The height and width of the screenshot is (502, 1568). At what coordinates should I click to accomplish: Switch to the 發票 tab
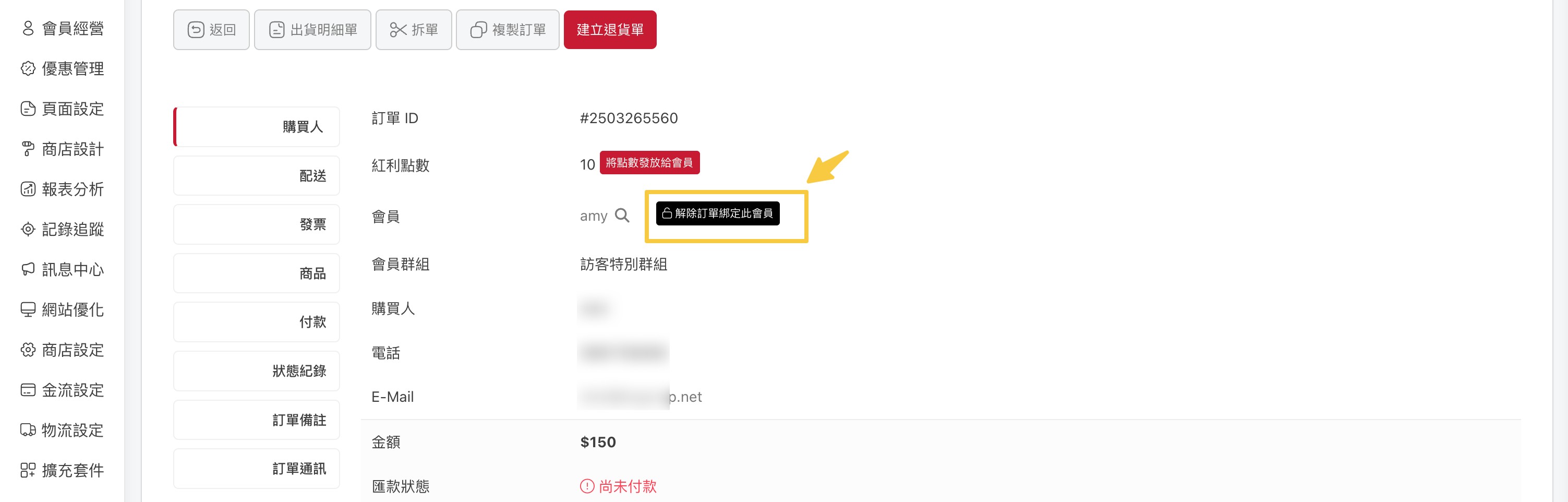point(256,224)
